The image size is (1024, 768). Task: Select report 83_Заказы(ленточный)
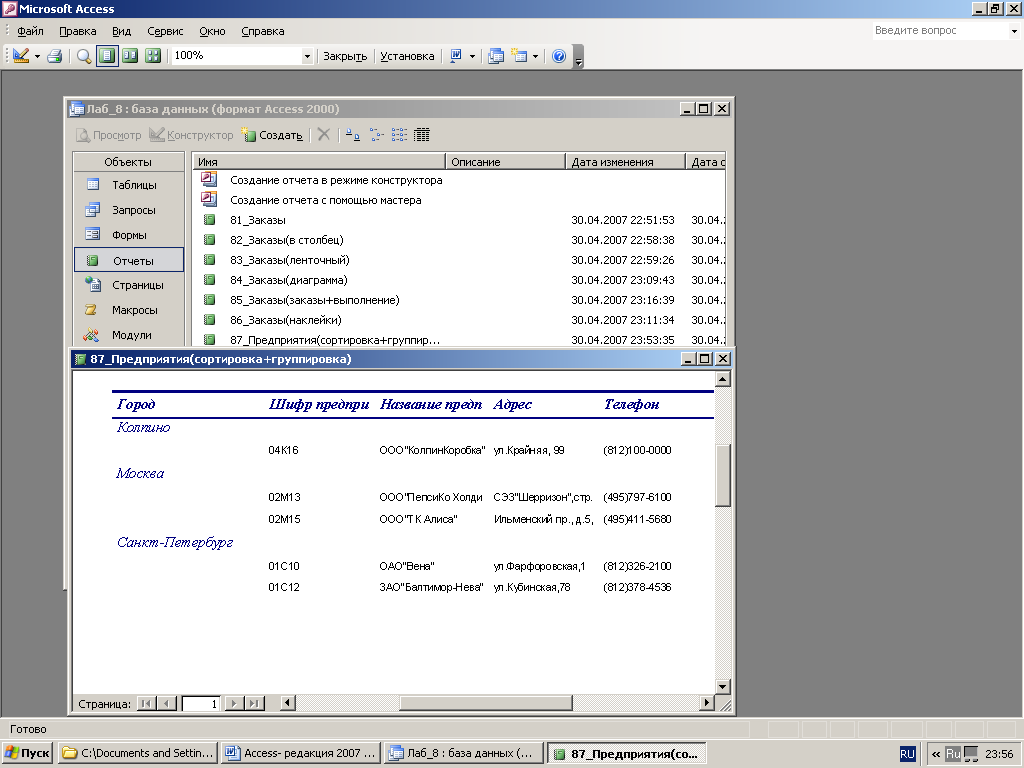289,260
